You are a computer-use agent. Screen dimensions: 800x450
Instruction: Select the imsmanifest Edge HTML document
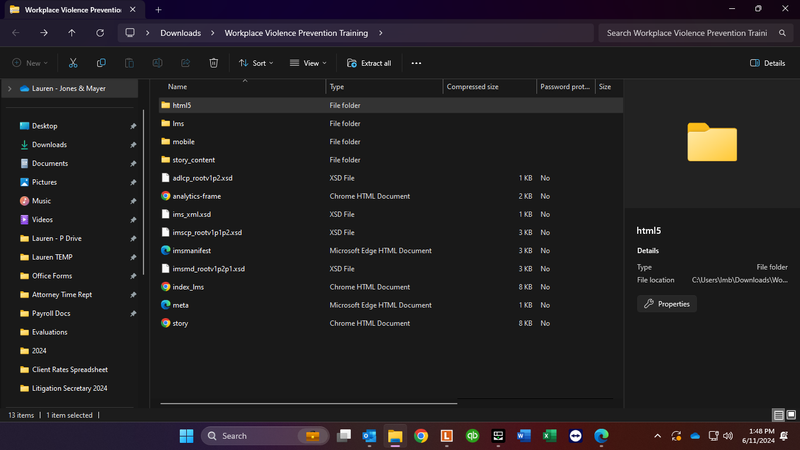coord(191,250)
